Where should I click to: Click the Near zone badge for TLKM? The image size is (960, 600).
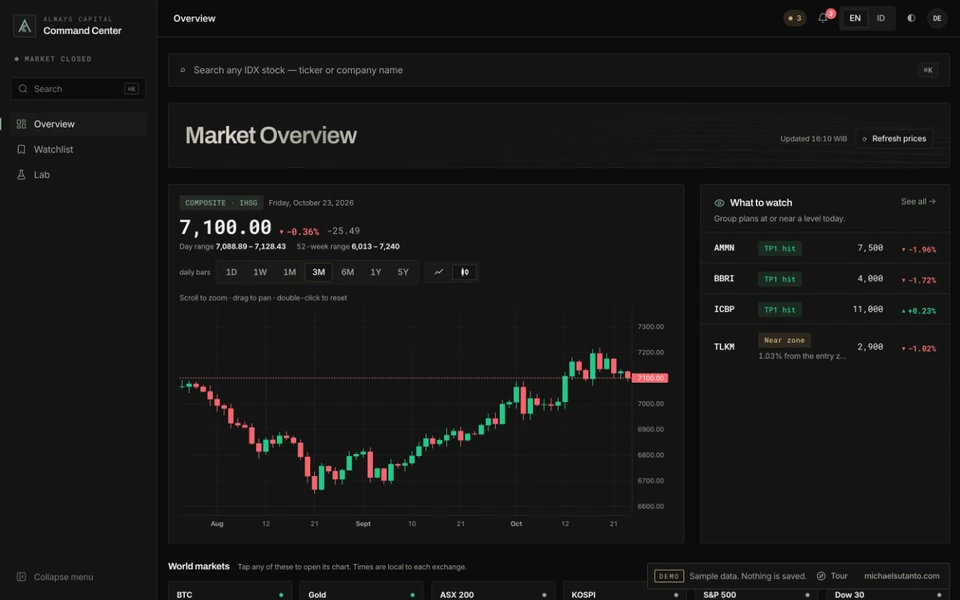784,340
